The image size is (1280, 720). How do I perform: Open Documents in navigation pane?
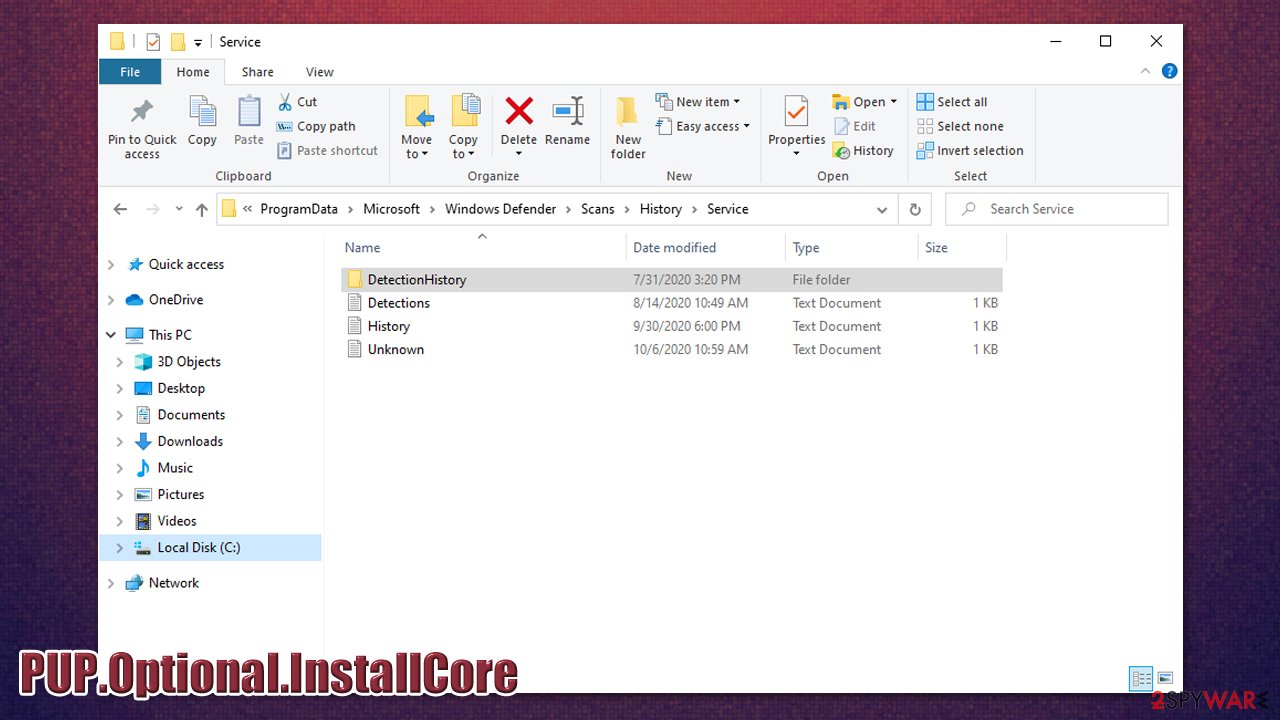[x=191, y=415]
